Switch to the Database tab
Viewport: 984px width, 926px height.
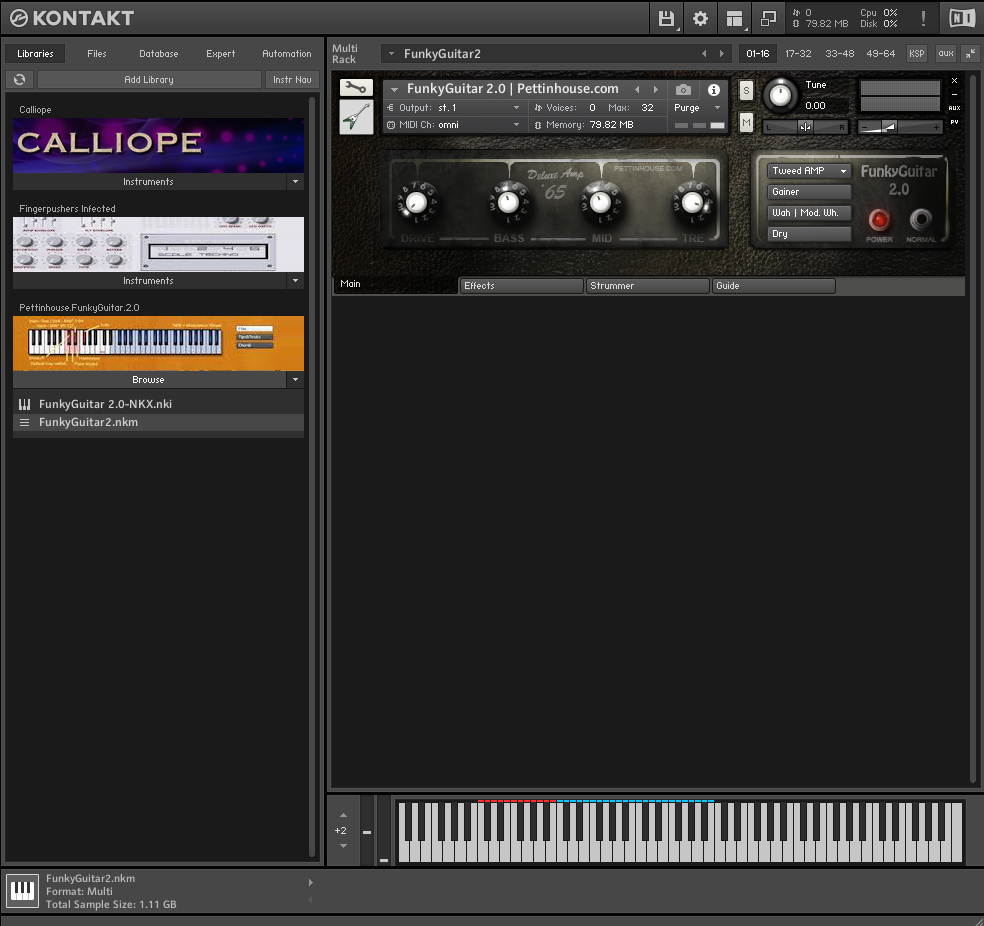pyautogui.click(x=159, y=54)
